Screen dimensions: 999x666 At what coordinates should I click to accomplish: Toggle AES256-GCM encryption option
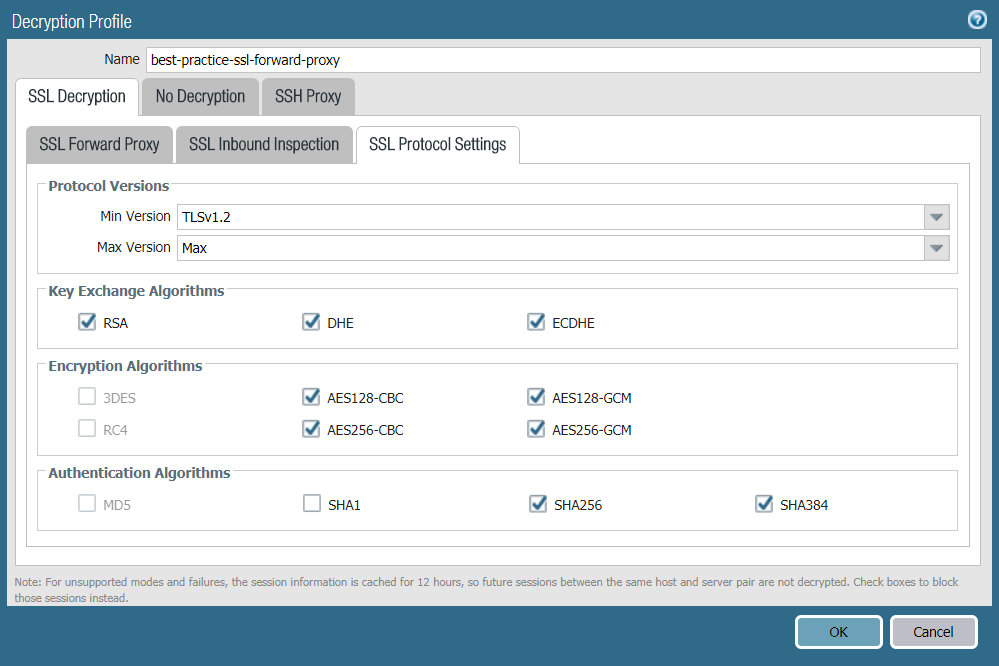[536, 430]
